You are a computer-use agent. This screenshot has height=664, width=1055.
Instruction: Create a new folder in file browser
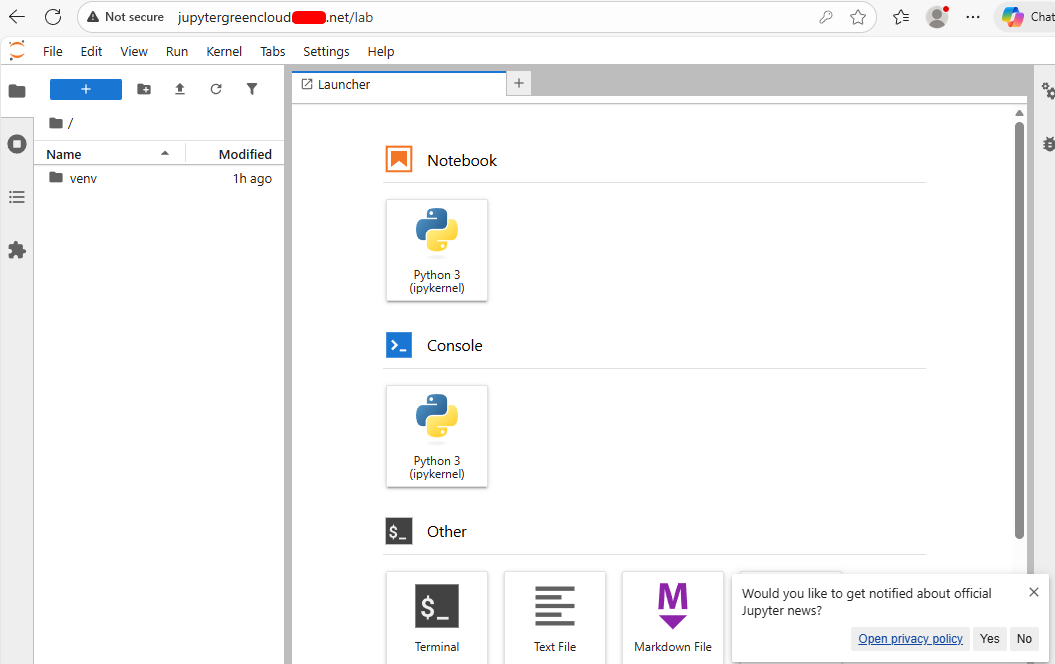[144, 89]
